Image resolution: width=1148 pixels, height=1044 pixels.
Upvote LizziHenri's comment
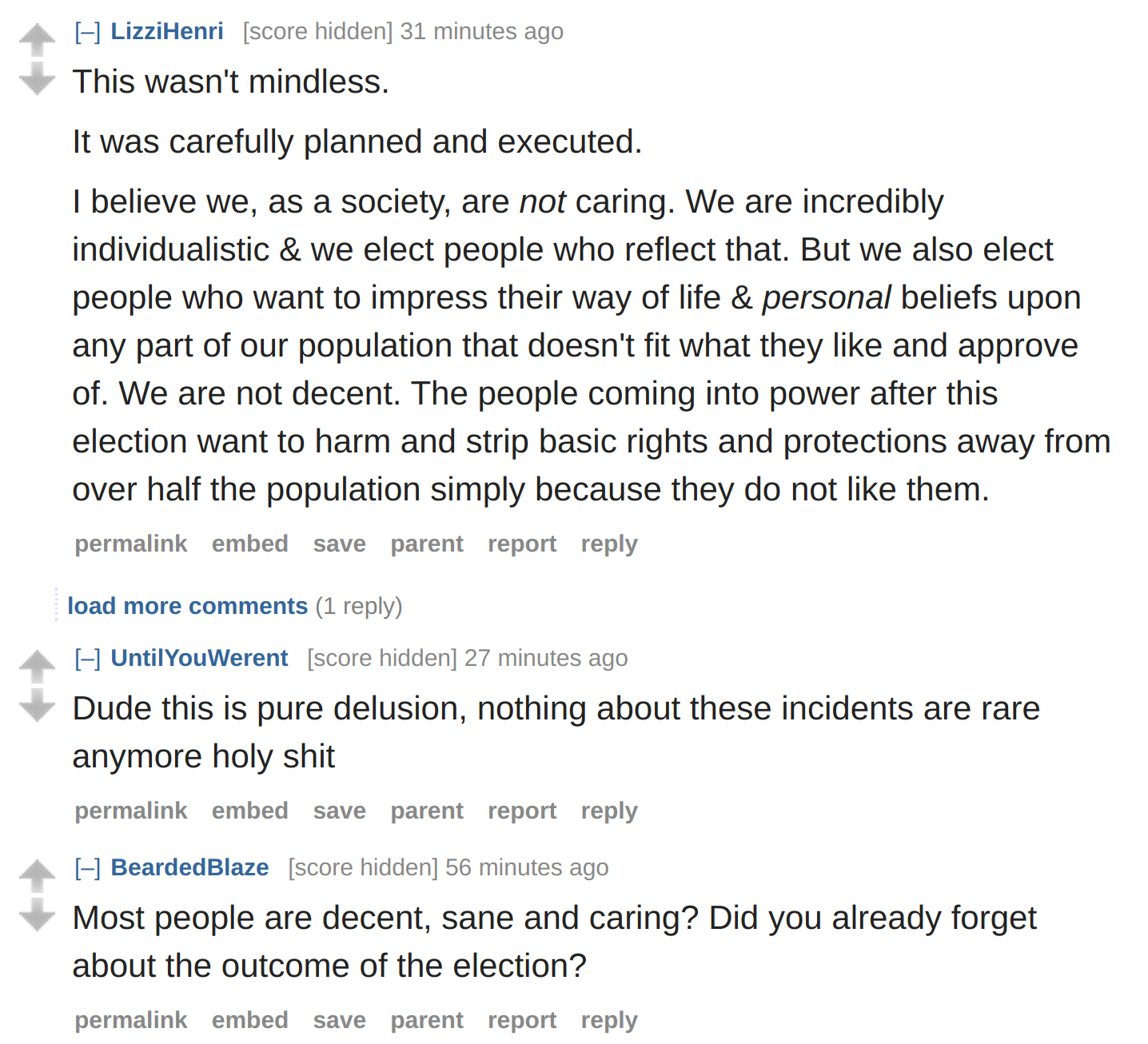tap(37, 40)
